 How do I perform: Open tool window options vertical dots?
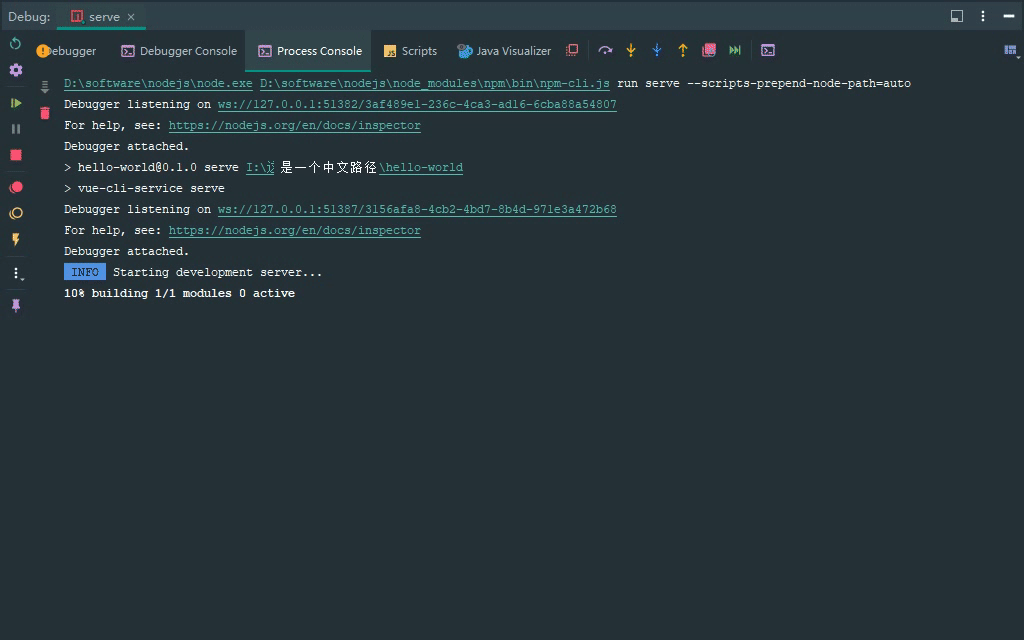pos(983,16)
